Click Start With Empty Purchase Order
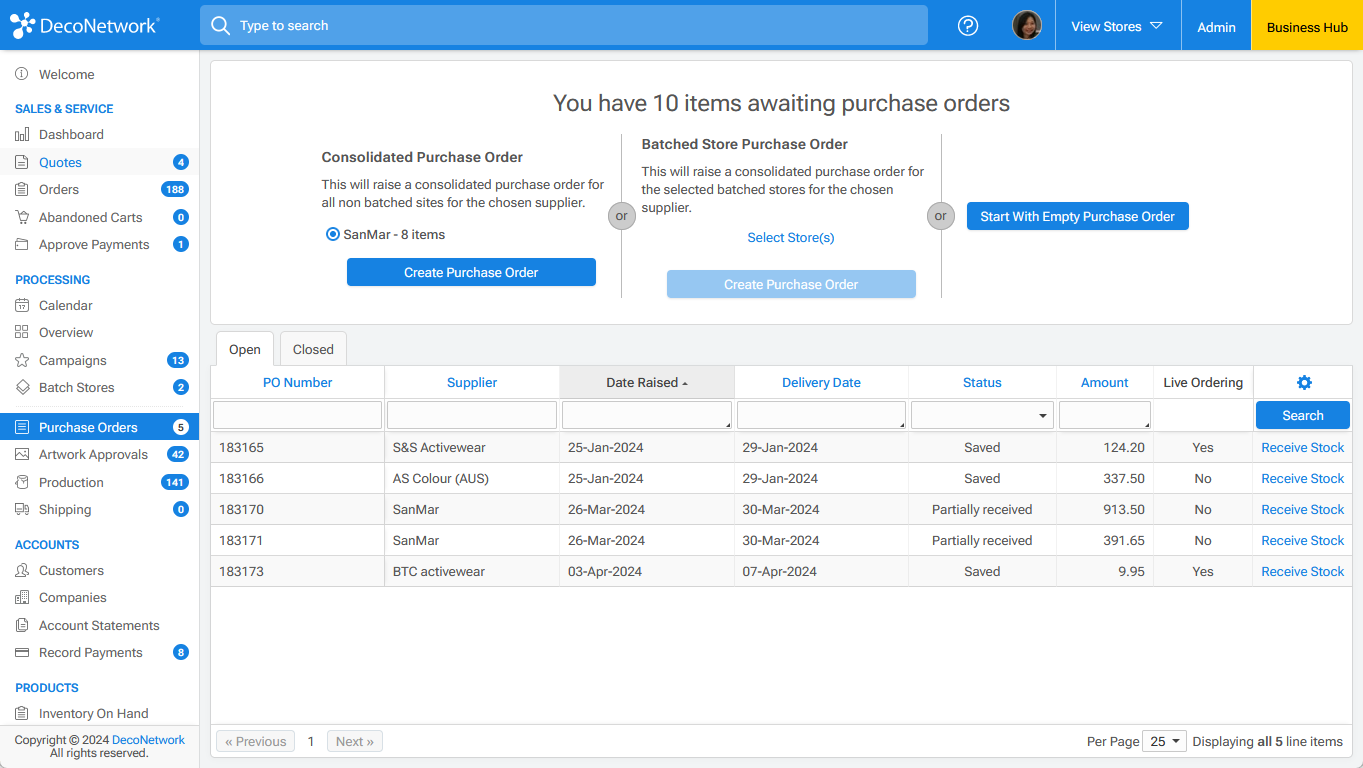 [1078, 216]
